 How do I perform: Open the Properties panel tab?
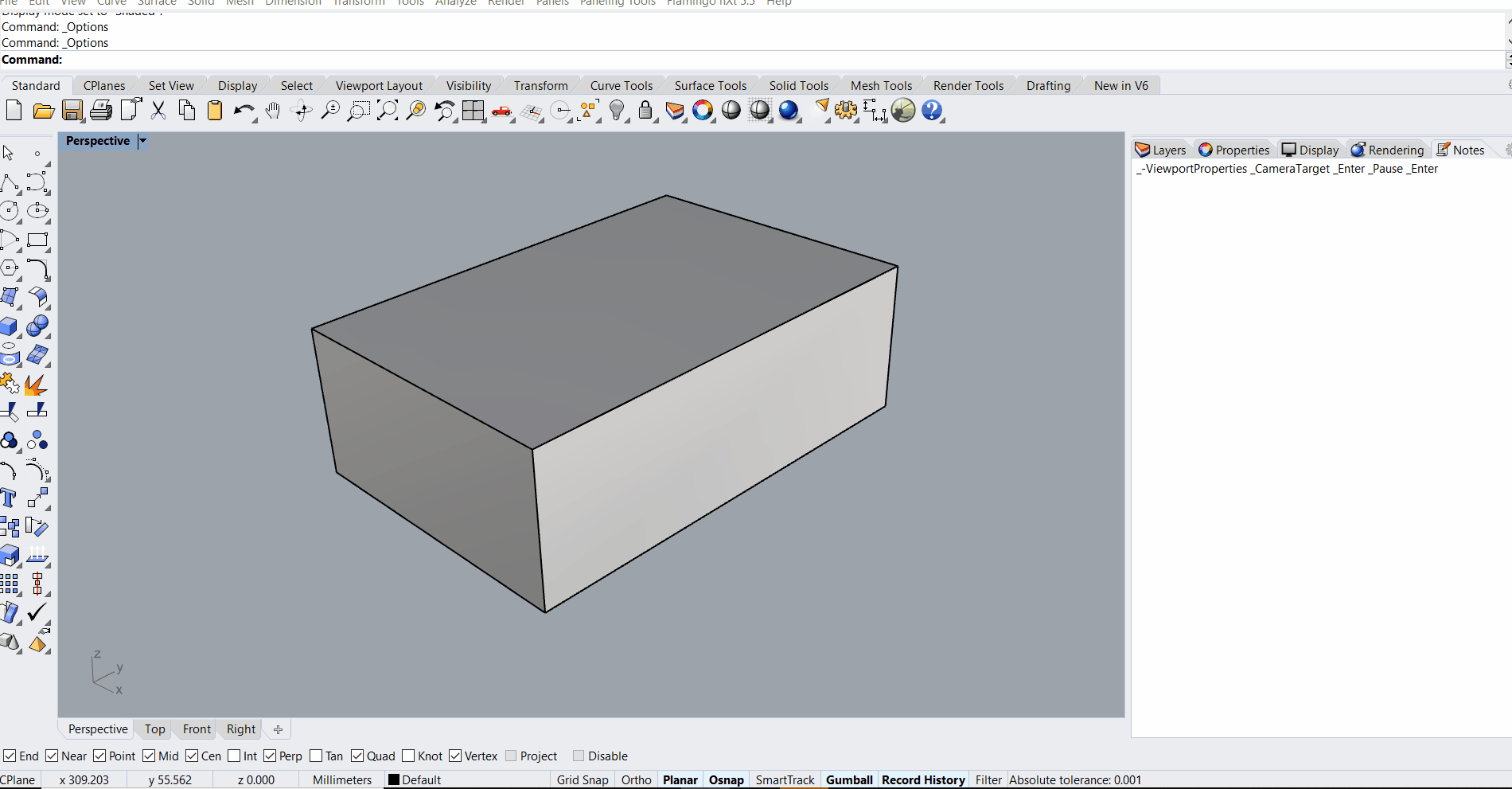1234,150
